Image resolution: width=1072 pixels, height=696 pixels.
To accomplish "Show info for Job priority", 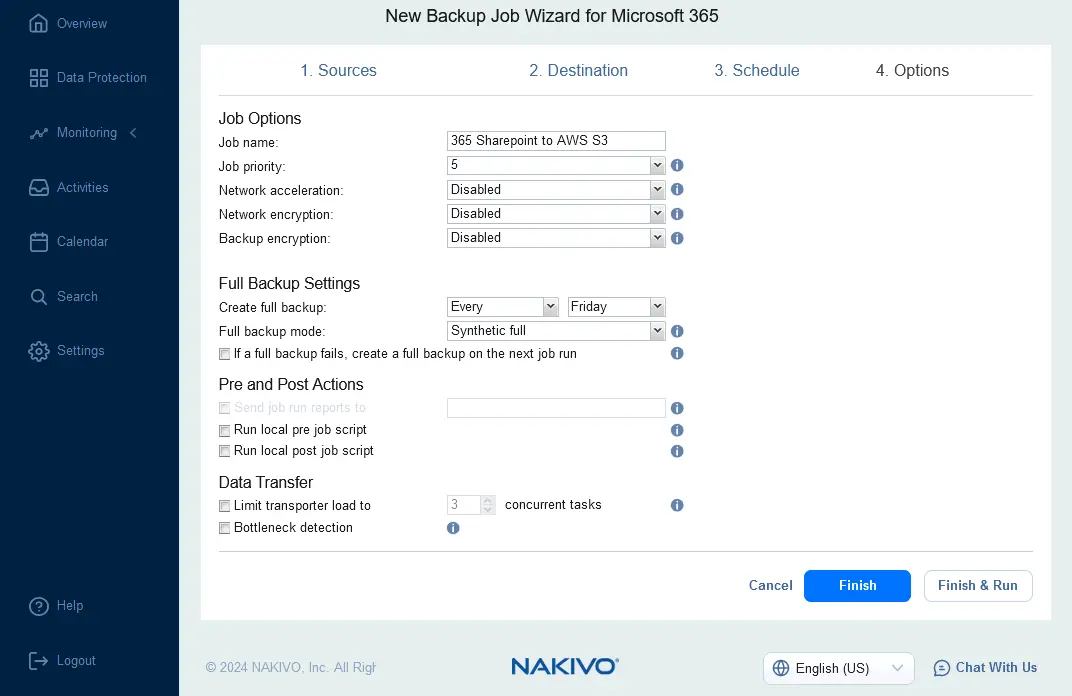I will (677, 165).
